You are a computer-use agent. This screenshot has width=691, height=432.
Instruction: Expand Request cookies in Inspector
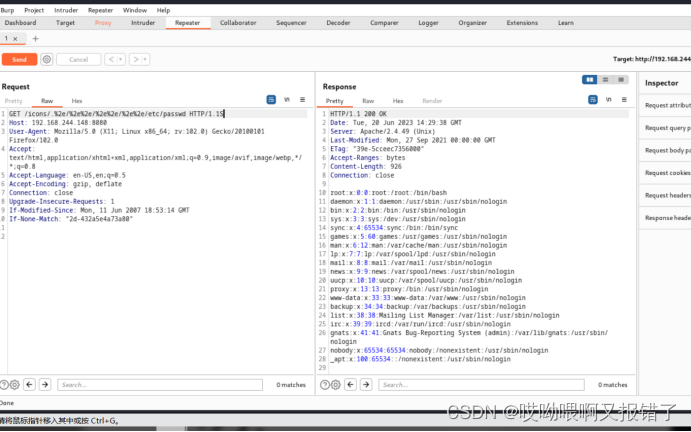click(665, 173)
